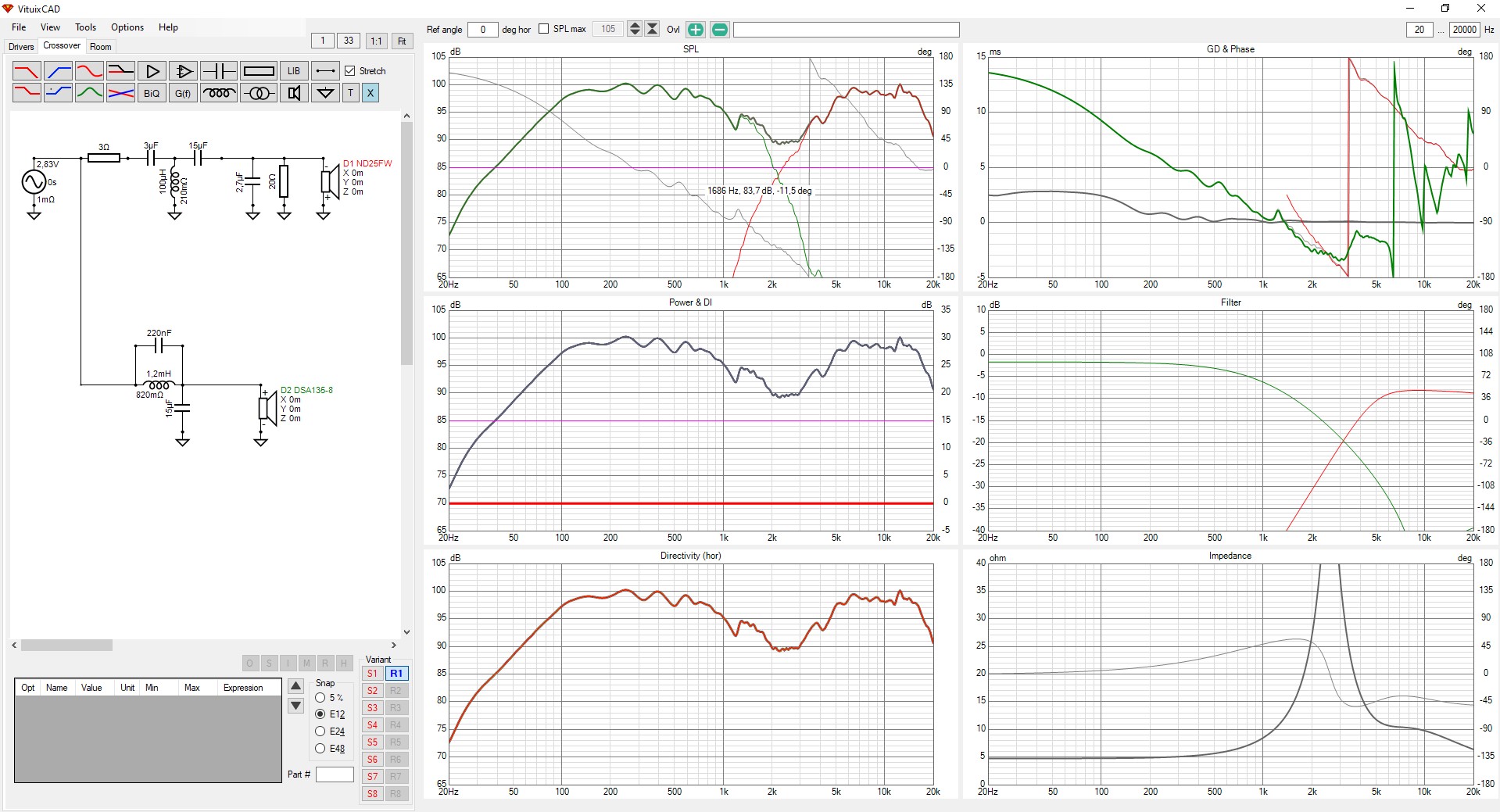Add an inductor coil component
This screenshot has height=812, width=1500.
pos(219,93)
